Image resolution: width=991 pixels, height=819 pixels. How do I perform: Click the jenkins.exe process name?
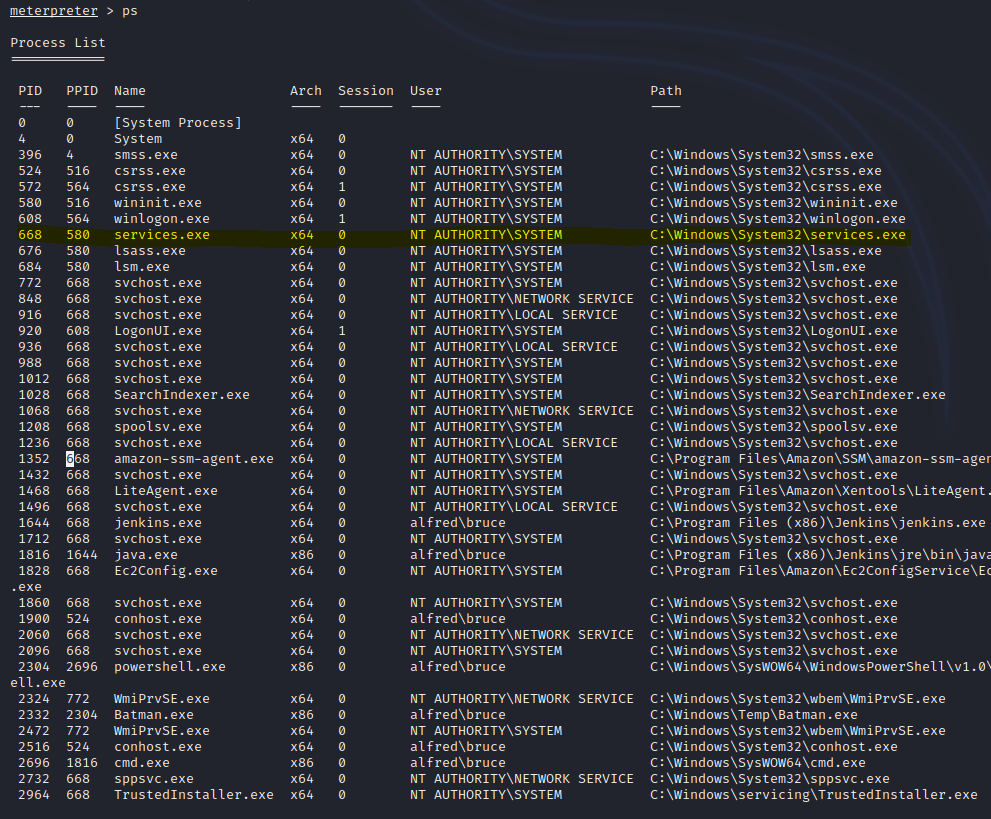click(x=158, y=523)
